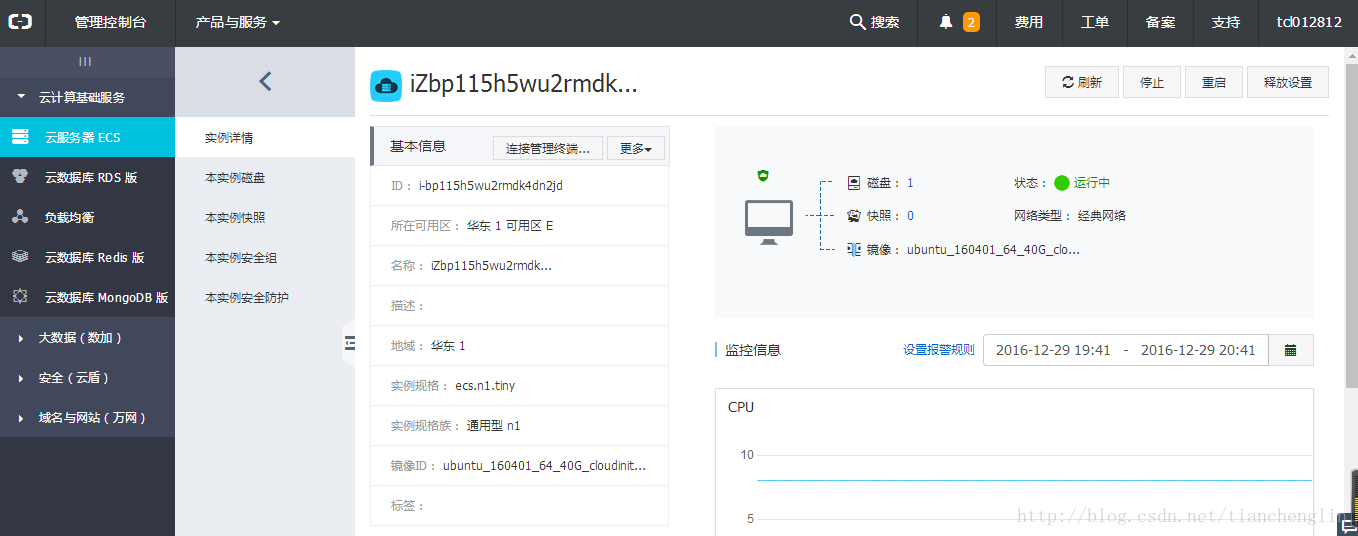Screen dimensions: 1358x536
Task: Click the disk icon beside 磁盘
Action: coord(854,183)
